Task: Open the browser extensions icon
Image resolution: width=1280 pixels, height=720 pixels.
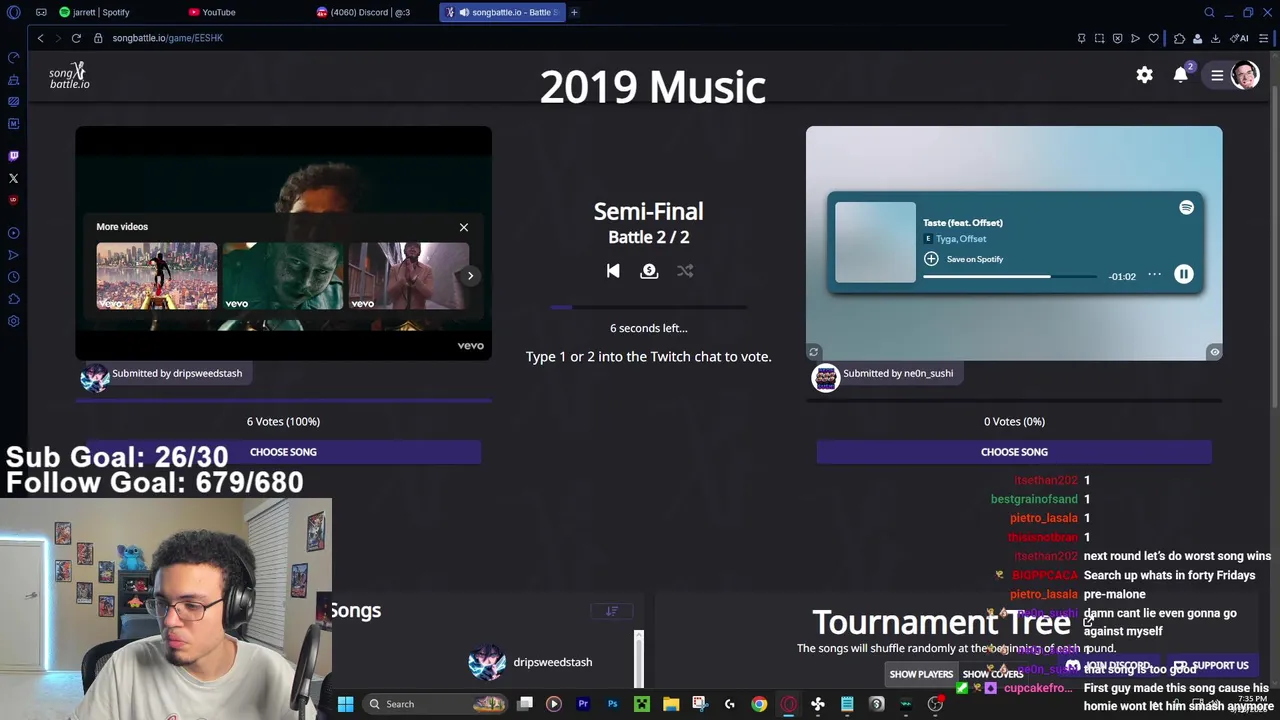Action: [x=1179, y=38]
